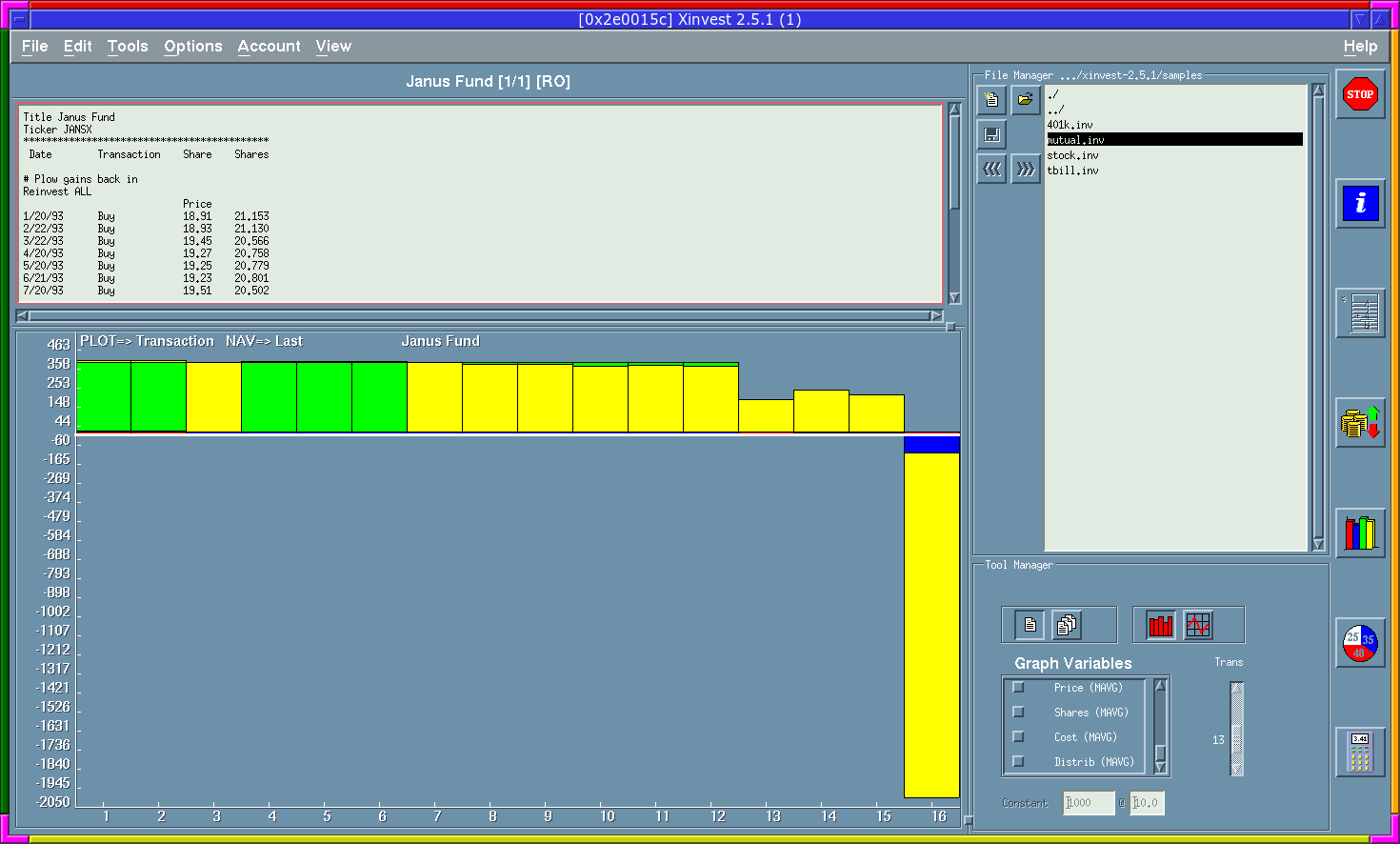The height and width of the screenshot is (844, 1400).
Task: Click the new file icon in File Manager
Action: click(991, 99)
